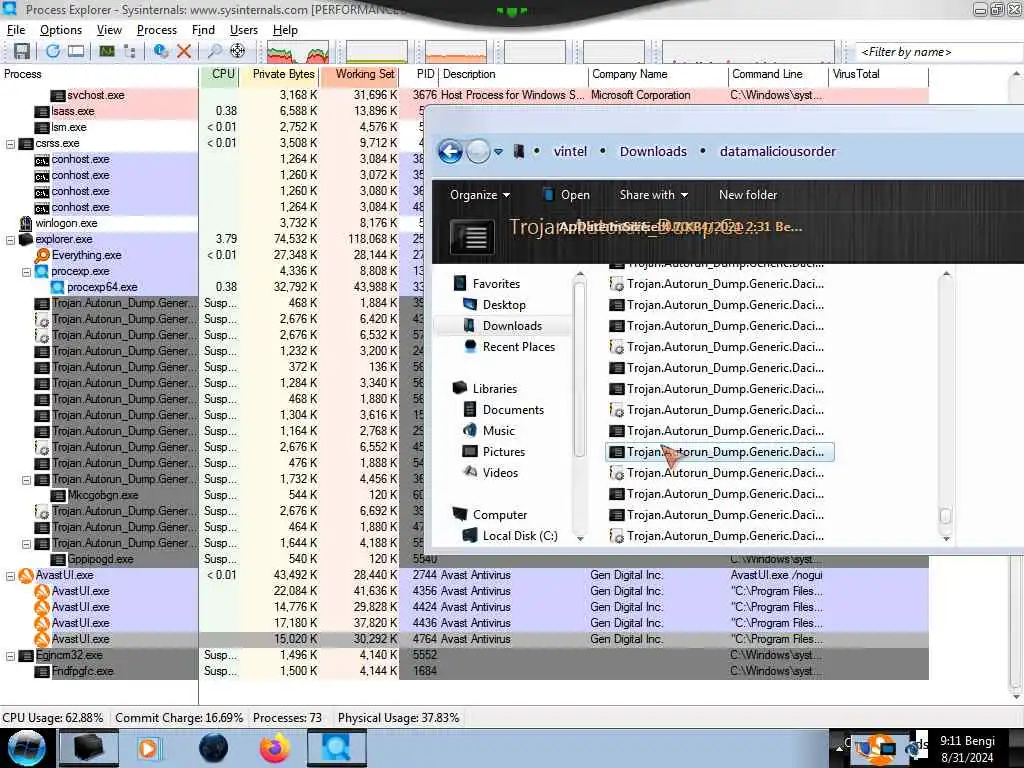The width and height of the screenshot is (1024, 768).
Task: Click the orange memory usage mini graph
Action: pyautogui.click(x=455, y=52)
